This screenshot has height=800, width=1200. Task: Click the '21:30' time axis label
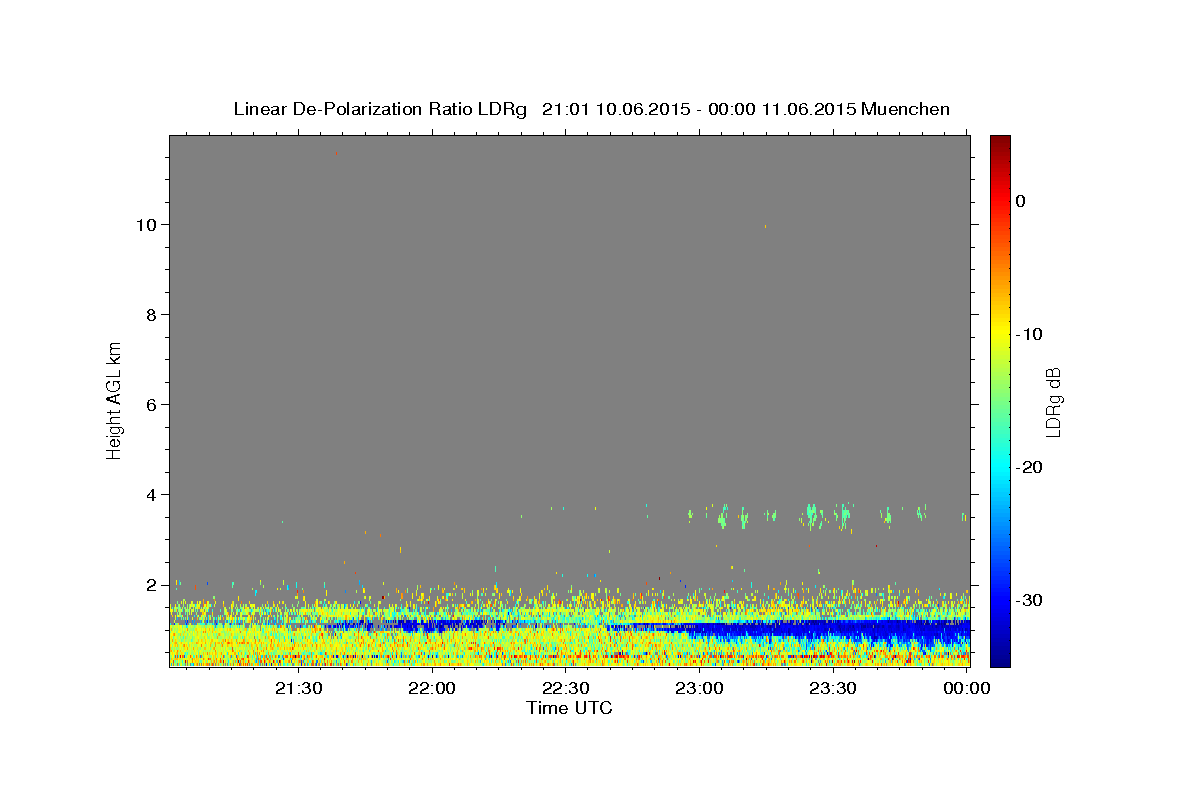pos(298,688)
